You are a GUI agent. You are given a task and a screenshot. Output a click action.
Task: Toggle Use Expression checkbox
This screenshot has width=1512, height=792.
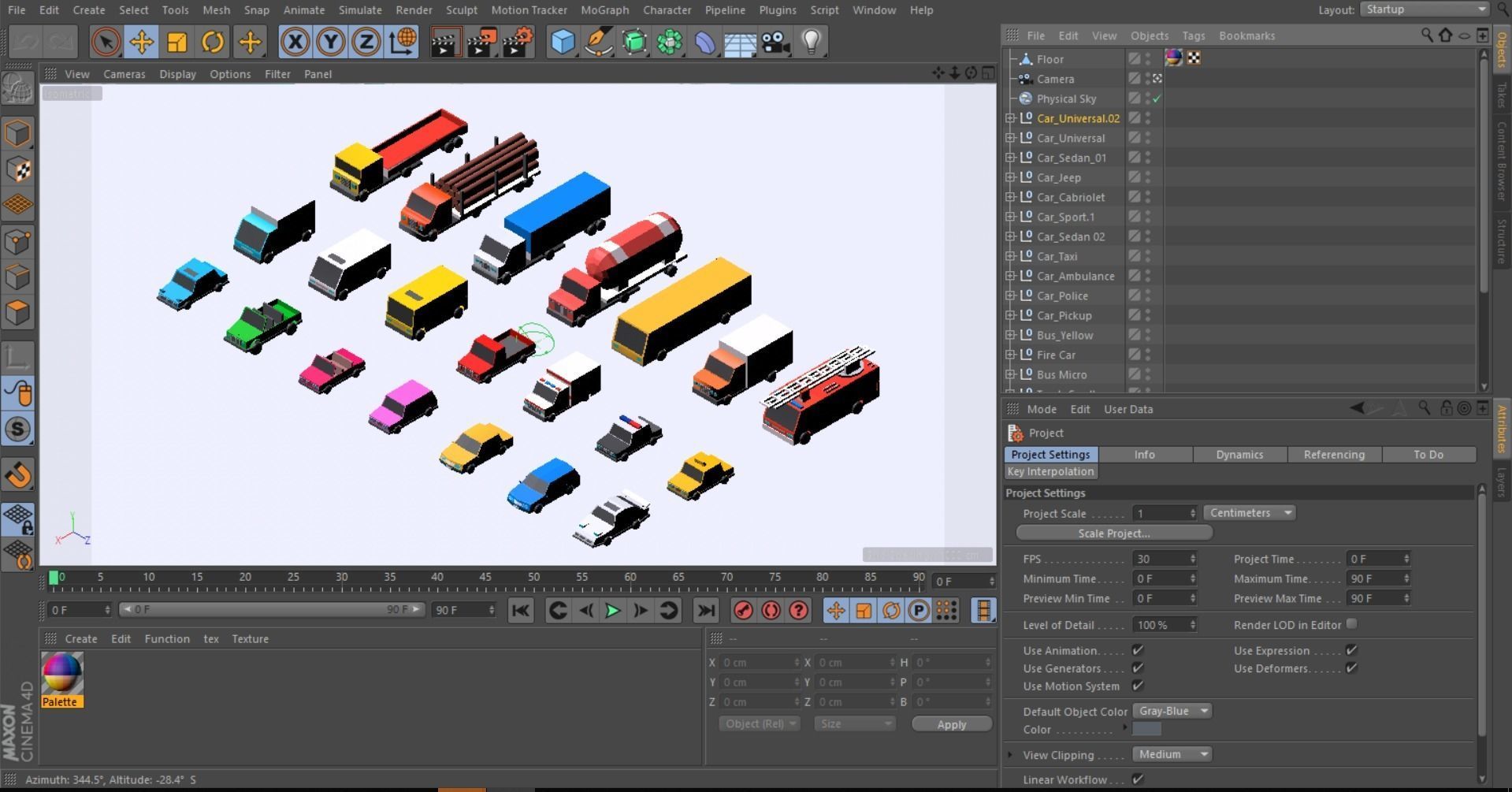click(x=1352, y=650)
